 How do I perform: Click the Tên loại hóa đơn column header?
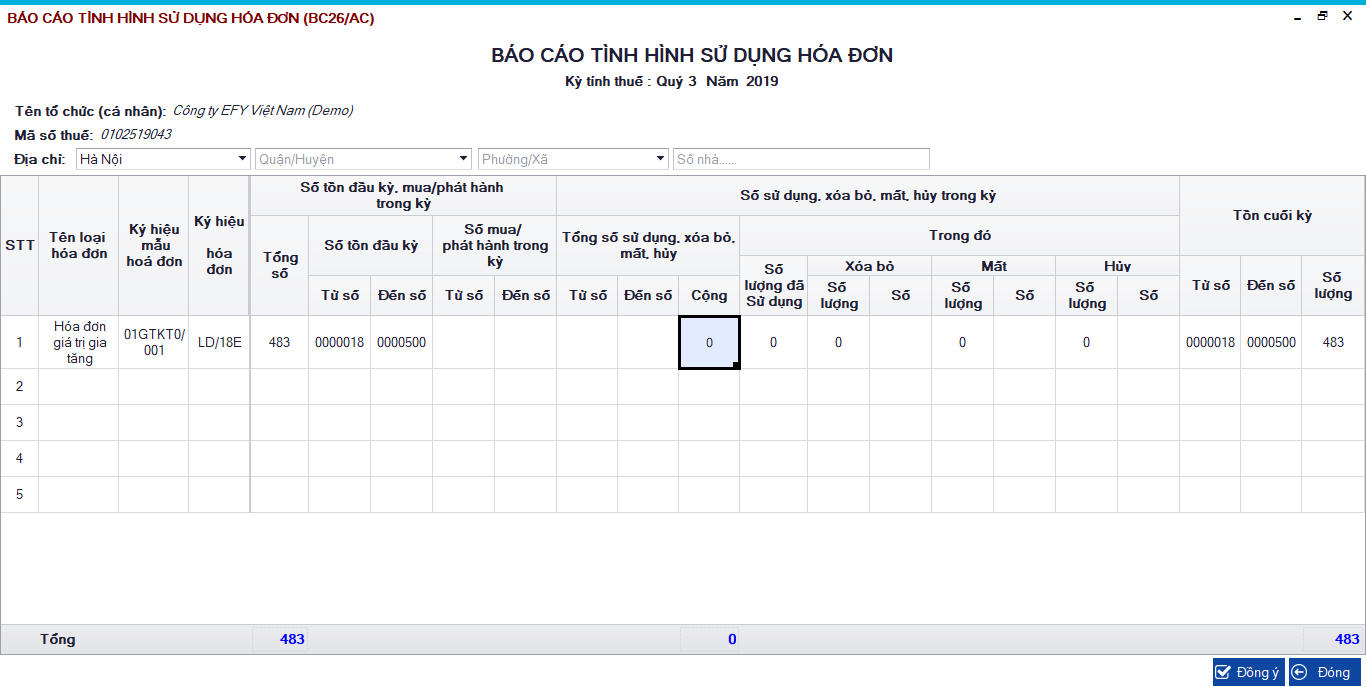pos(79,246)
